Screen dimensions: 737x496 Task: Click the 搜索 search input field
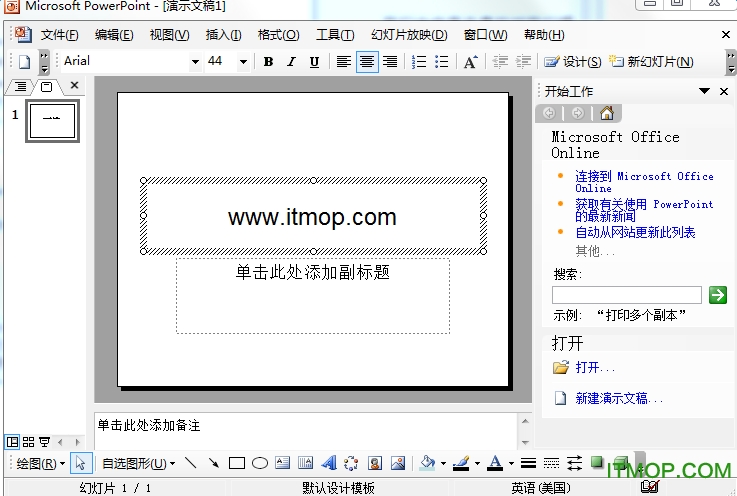pos(627,295)
